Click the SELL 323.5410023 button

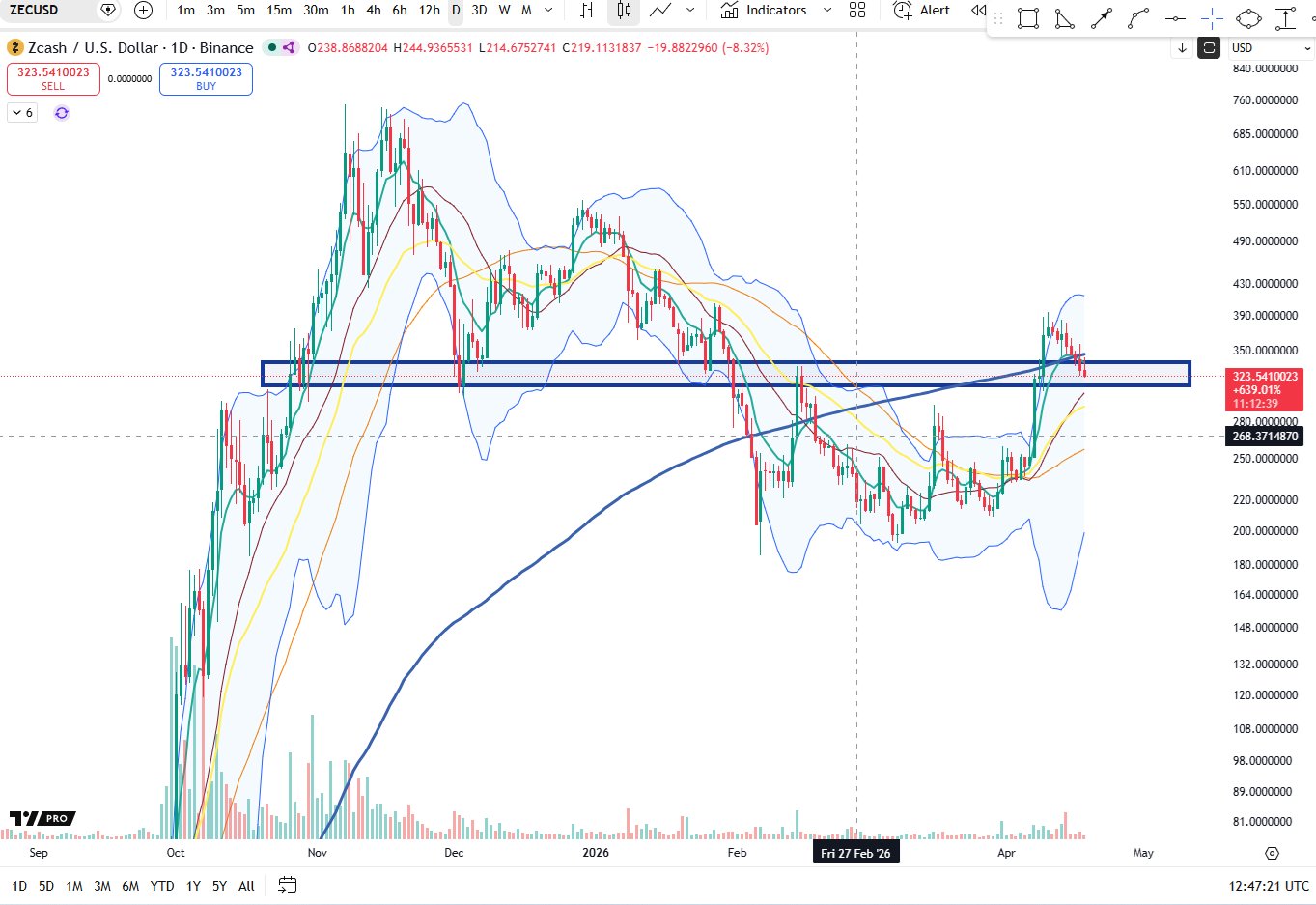pos(53,78)
